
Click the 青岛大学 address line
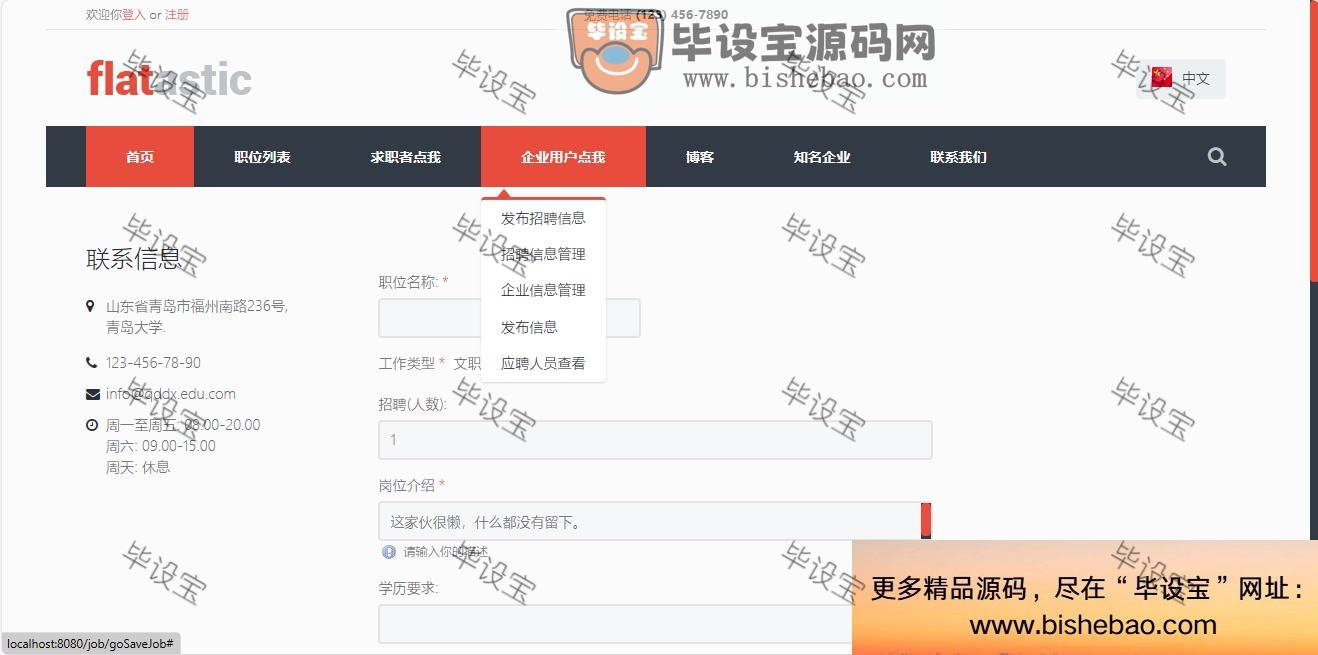coord(136,327)
